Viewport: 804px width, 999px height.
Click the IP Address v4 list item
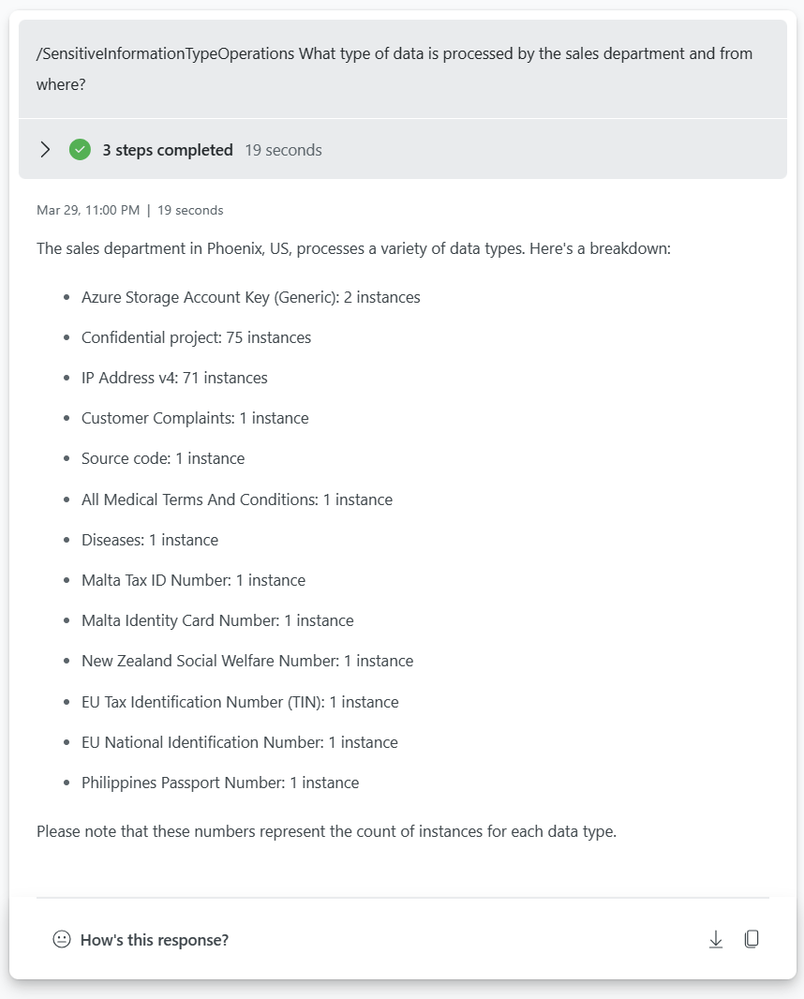(x=174, y=378)
